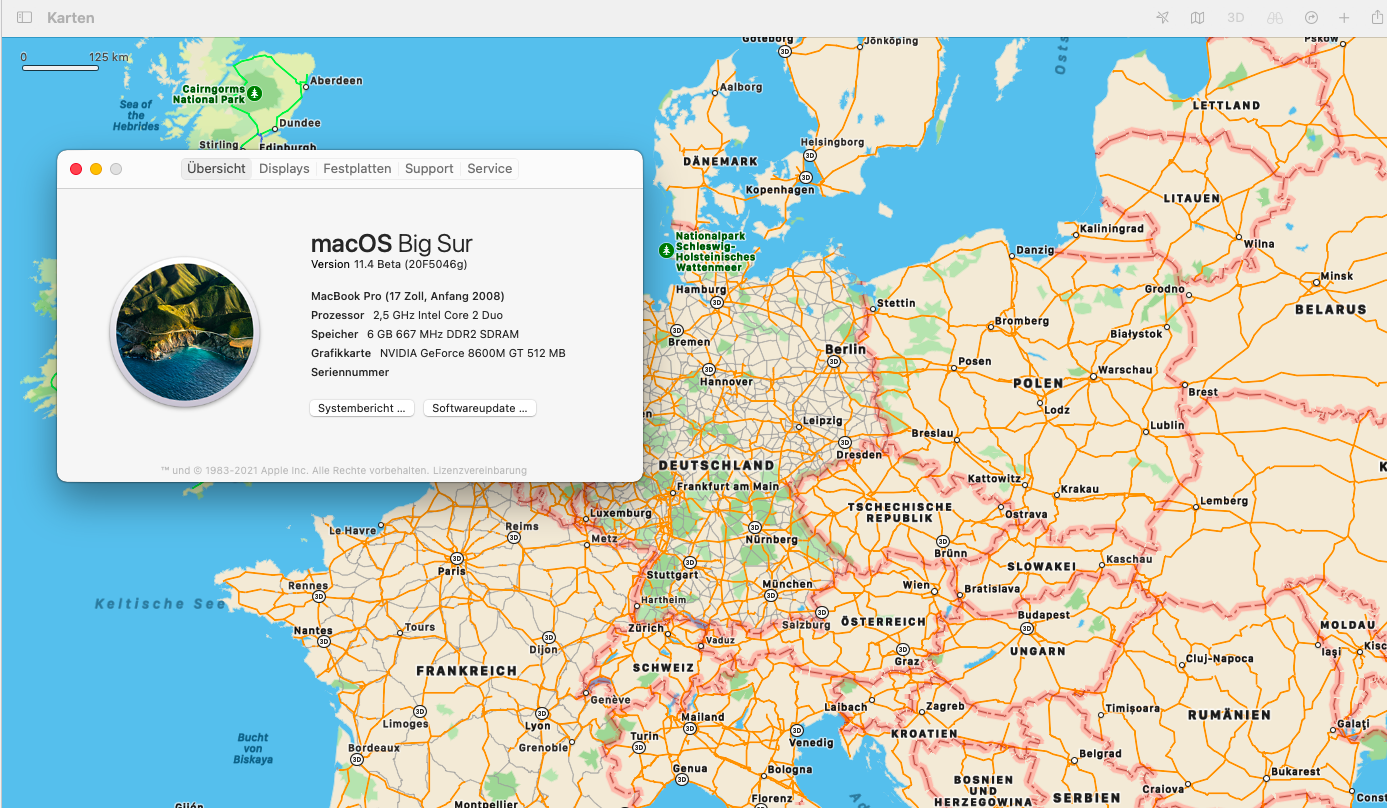Screen dimensions: 1387x808
Task: Check for updates via Softwareupdate button
Action: coord(480,408)
